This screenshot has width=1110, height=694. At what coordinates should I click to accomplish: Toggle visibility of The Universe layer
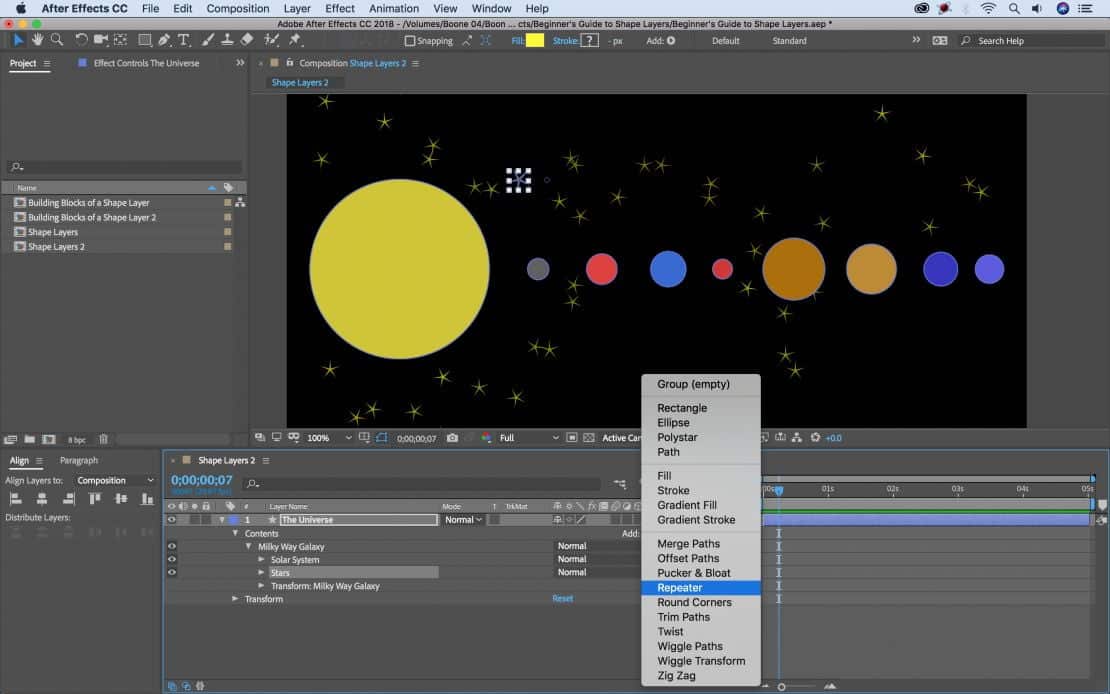(171, 520)
